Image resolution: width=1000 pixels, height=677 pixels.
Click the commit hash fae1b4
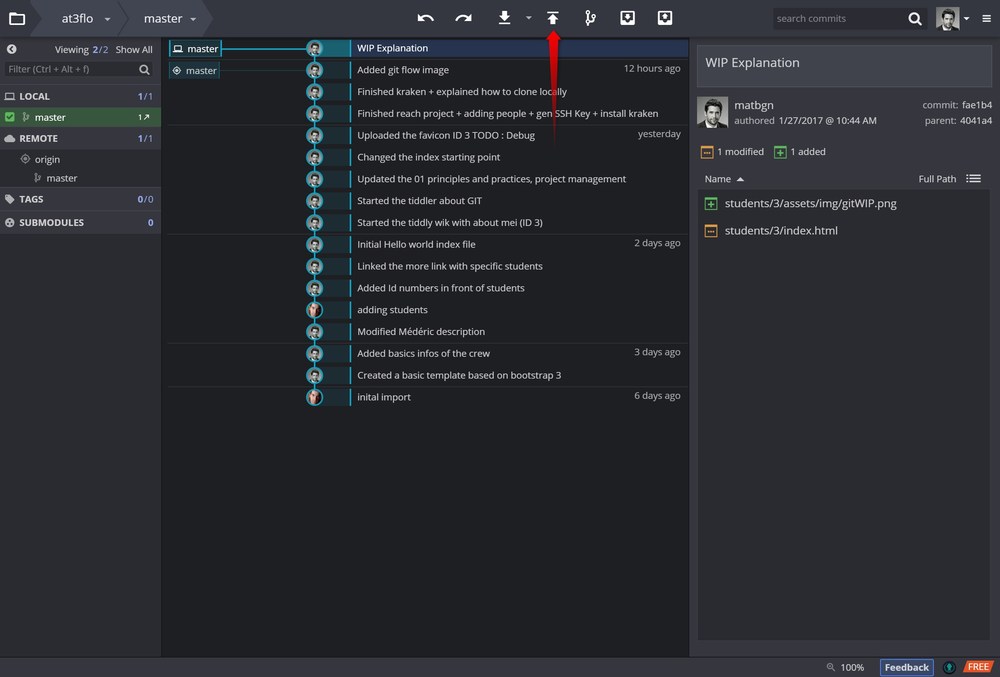coord(976,105)
